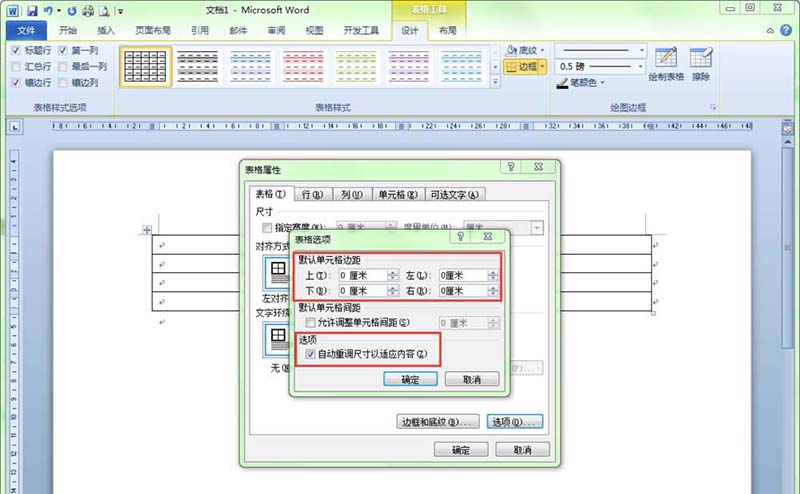This screenshot has height=494, width=800.
Task: Click the Save icon in quick access toolbar
Action: (x=32, y=10)
